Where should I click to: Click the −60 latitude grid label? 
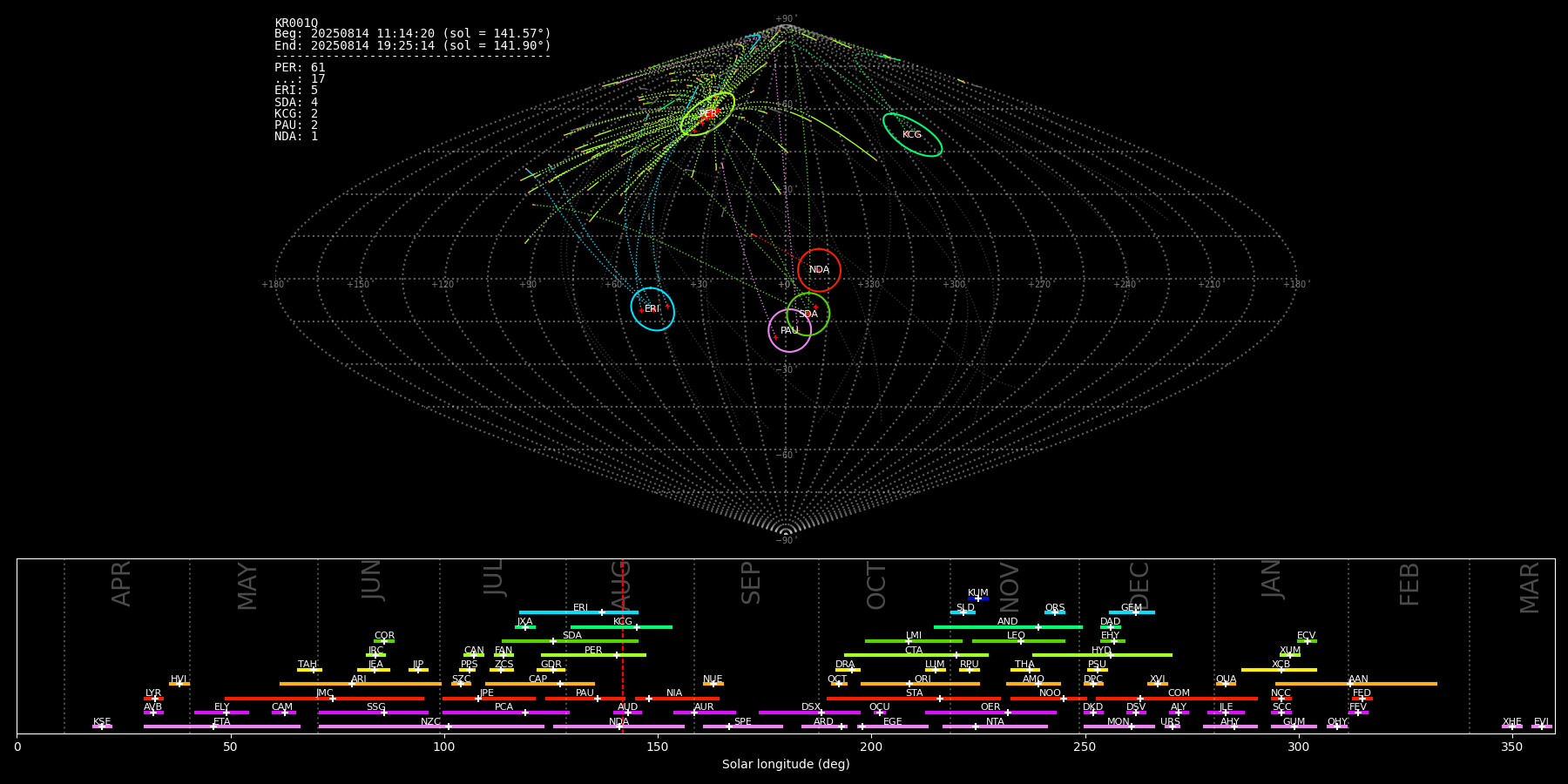pyautogui.click(x=785, y=455)
